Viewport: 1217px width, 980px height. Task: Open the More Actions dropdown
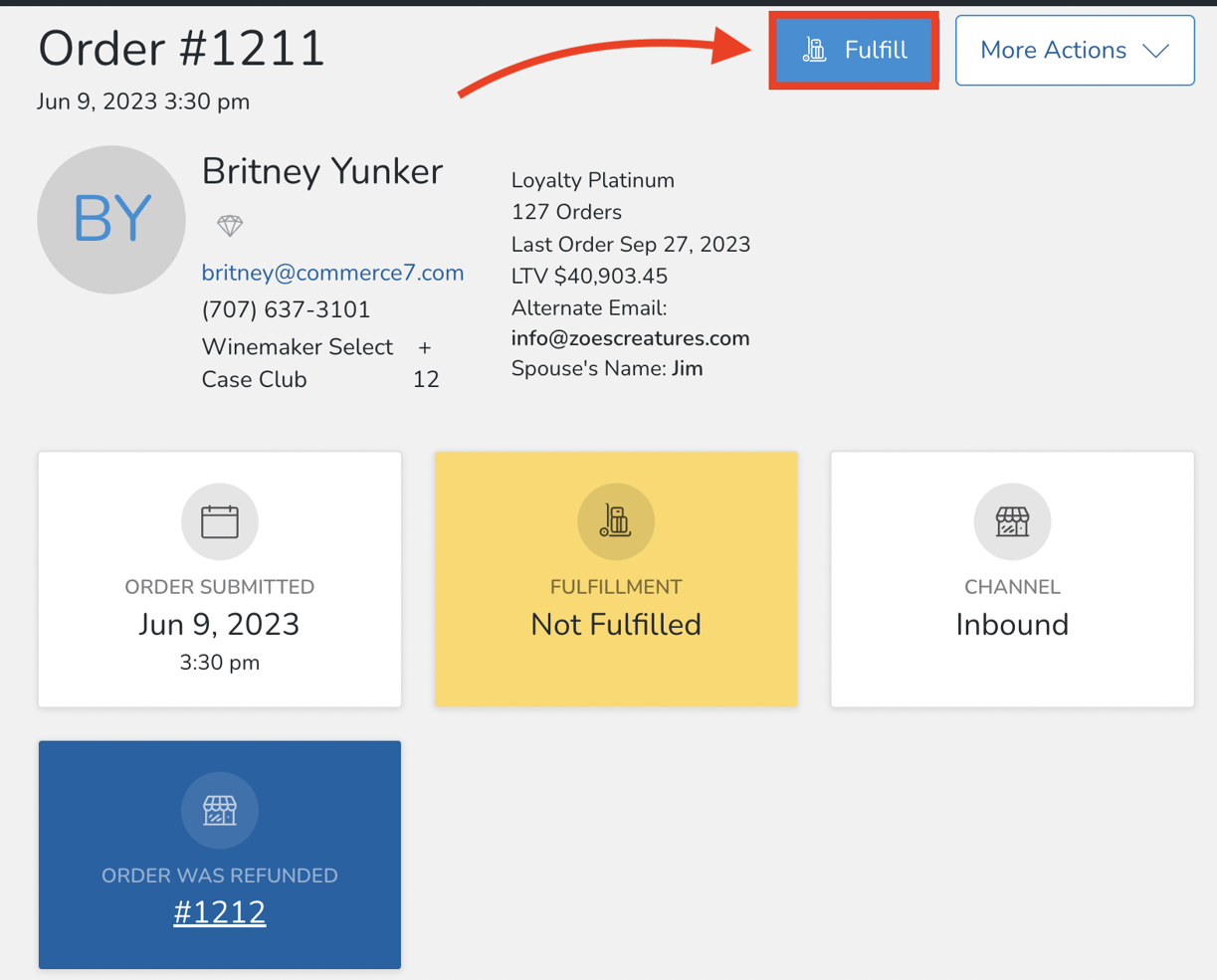pyautogui.click(x=1053, y=50)
